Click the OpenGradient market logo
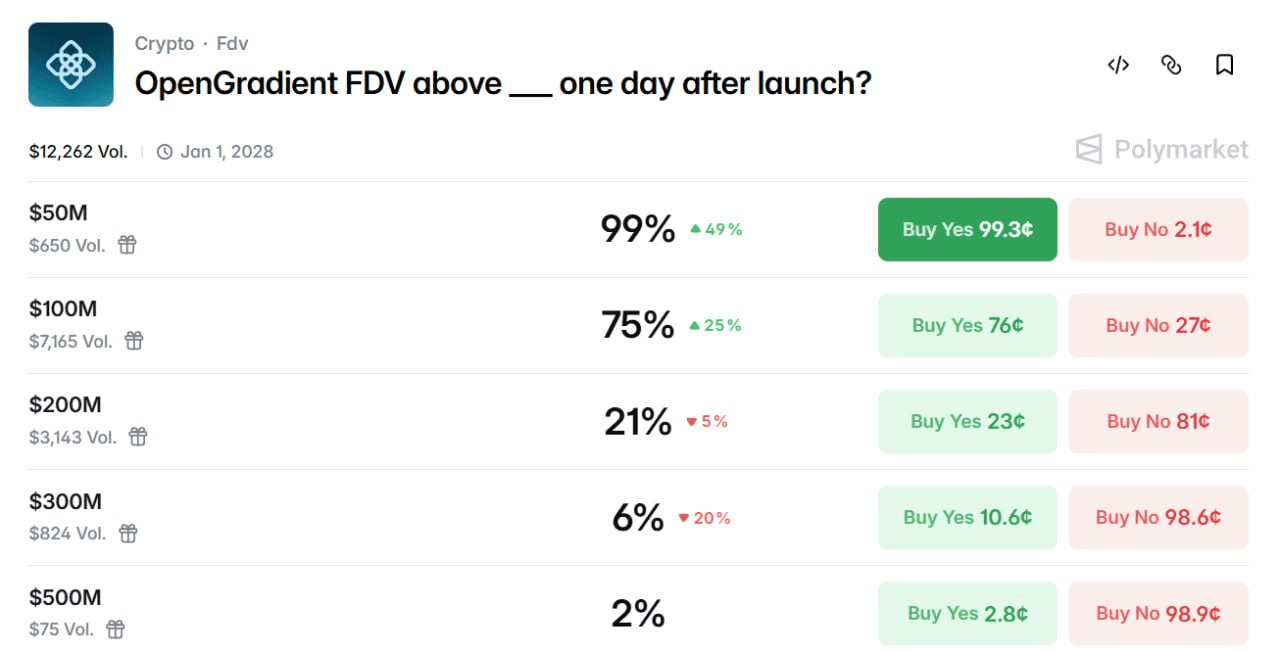Screen dimensions: 1280x652 pos(71,65)
